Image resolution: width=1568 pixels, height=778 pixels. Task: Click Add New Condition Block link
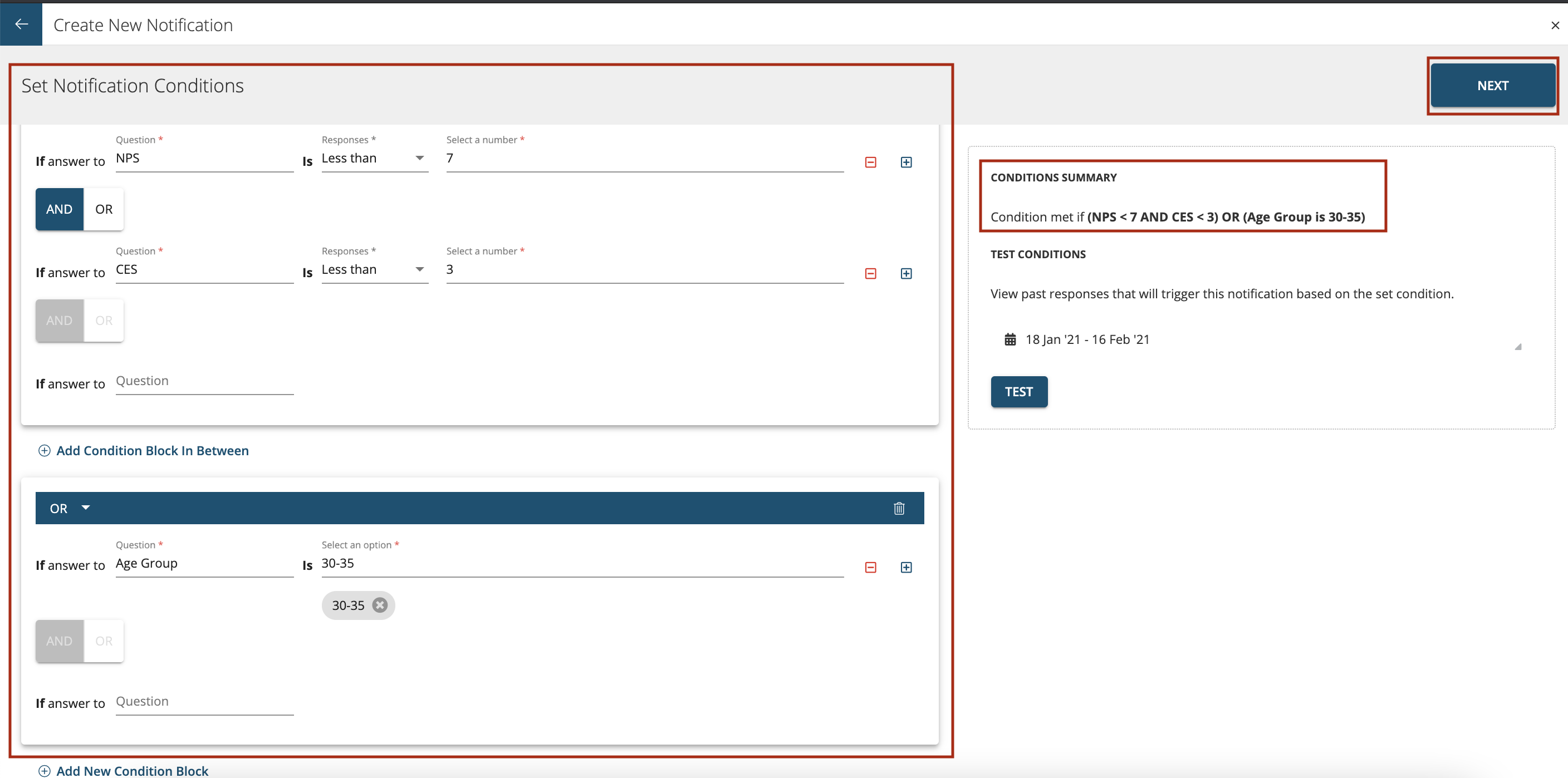click(131, 770)
